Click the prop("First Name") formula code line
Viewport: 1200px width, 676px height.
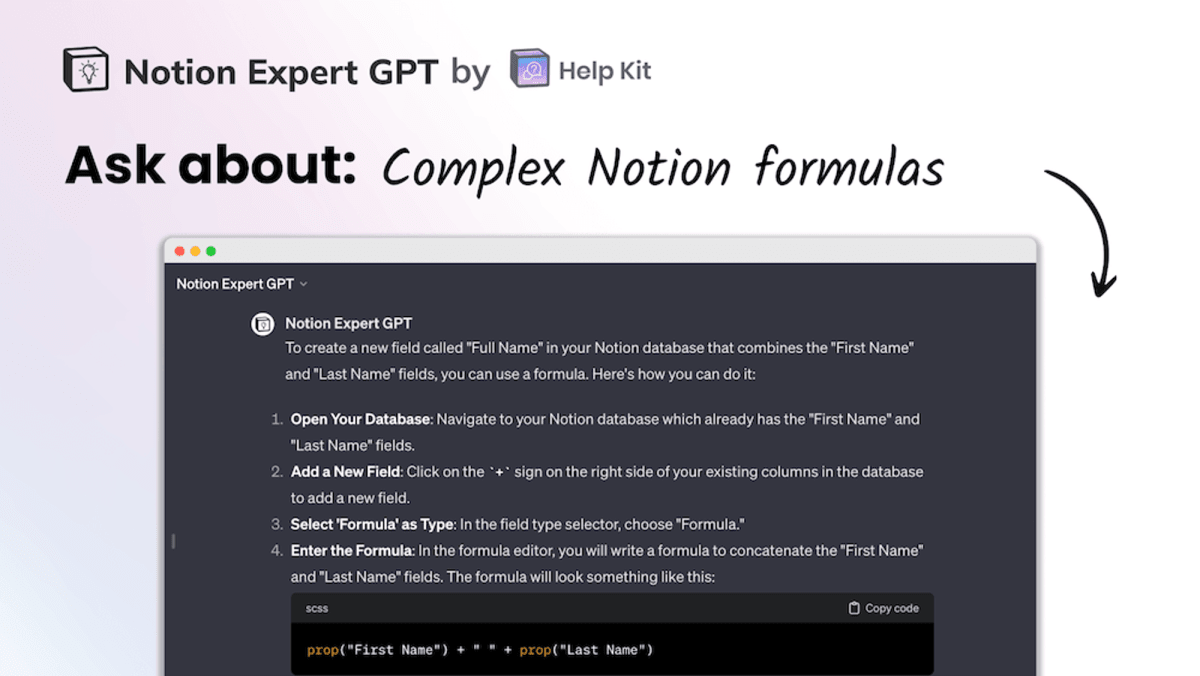click(480, 650)
